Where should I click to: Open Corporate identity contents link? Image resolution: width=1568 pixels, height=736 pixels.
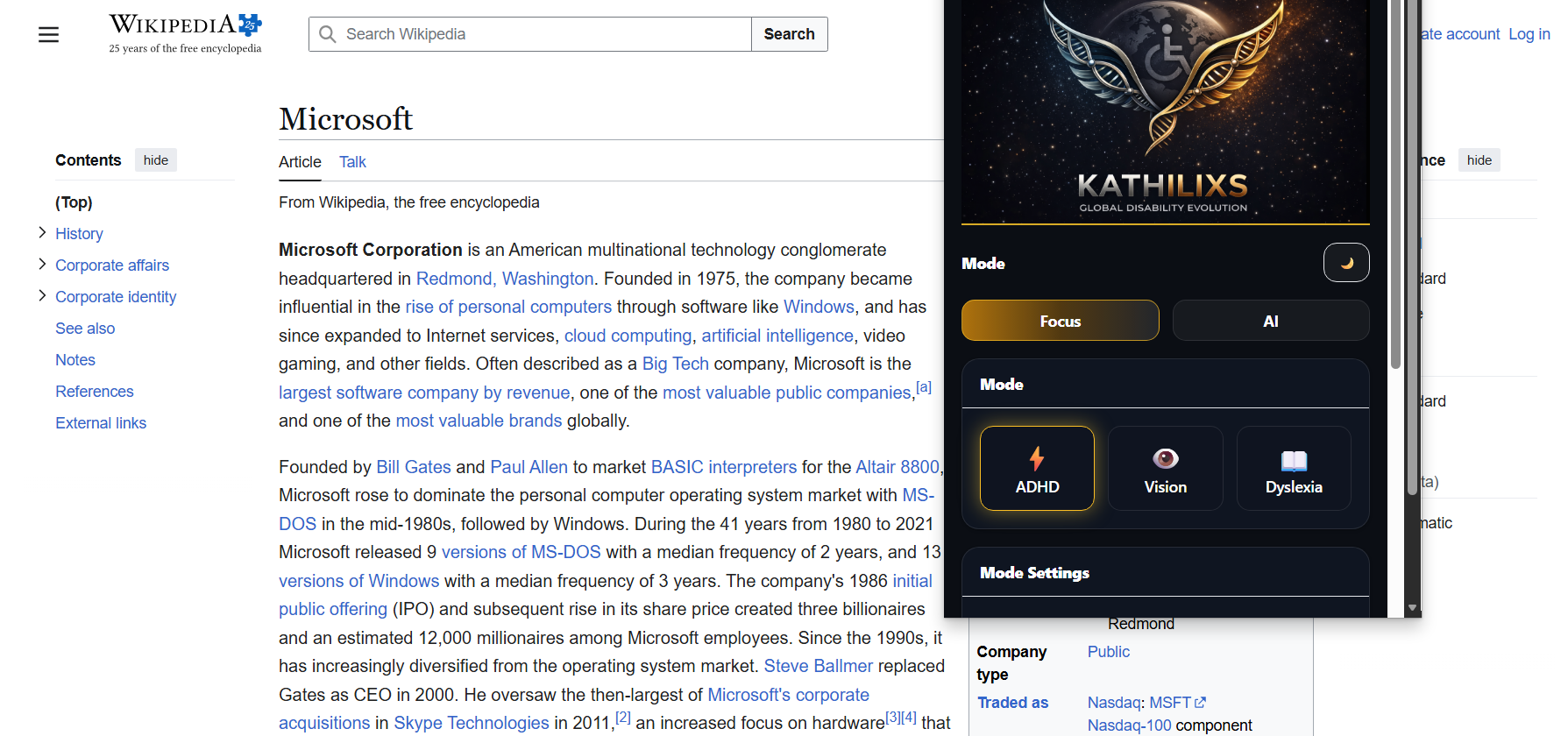[x=116, y=297]
